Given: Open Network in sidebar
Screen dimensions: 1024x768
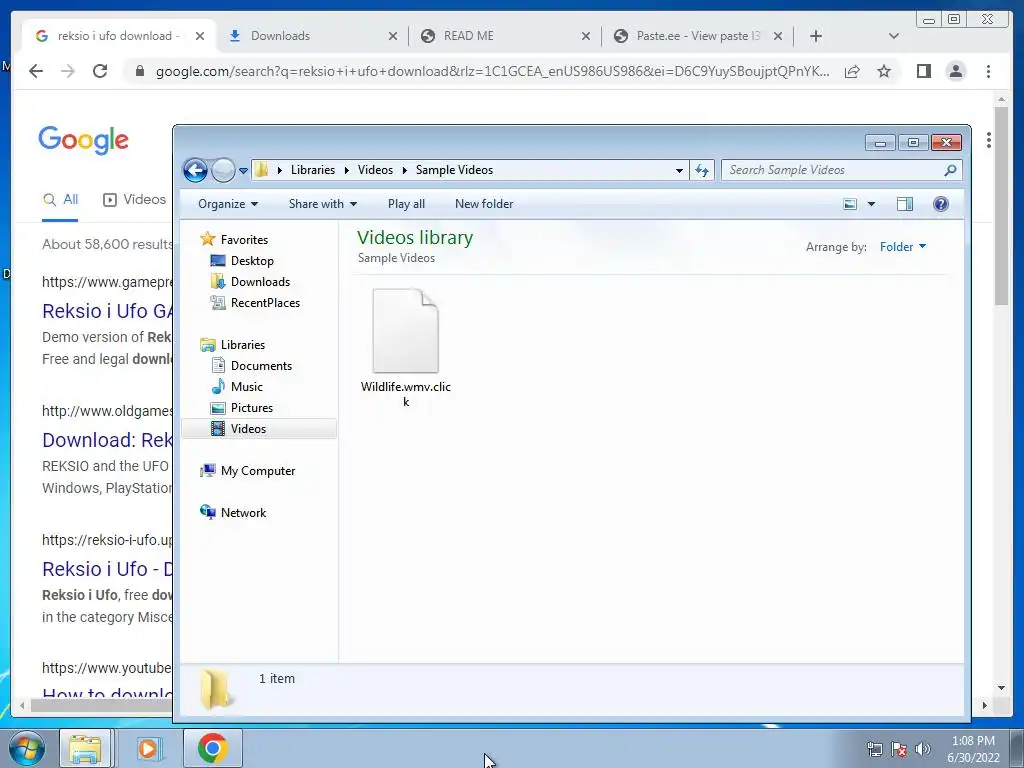Looking at the screenshot, I should (243, 513).
